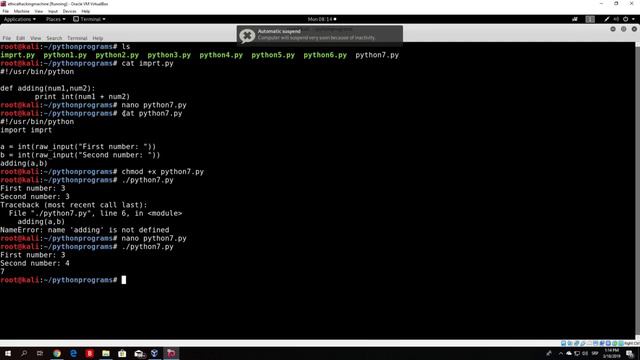Click the terminal vertical scrollbar
This screenshot has width=640, height=360.
tap(637, 192)
